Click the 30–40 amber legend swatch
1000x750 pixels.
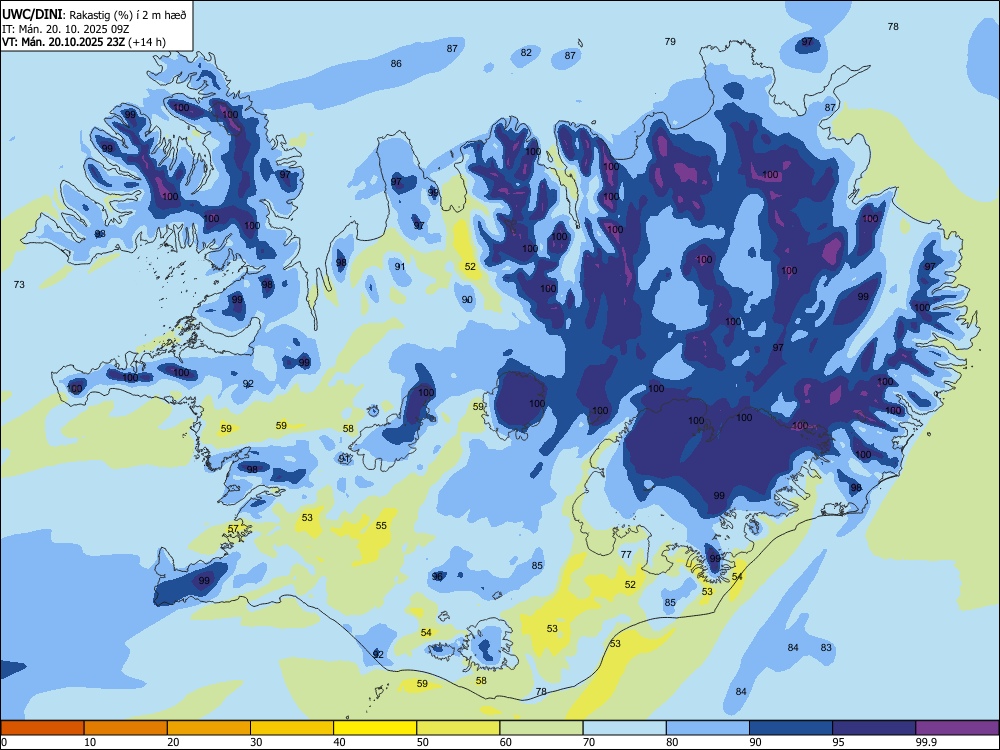pyautogui.click(x=292, y=728)
